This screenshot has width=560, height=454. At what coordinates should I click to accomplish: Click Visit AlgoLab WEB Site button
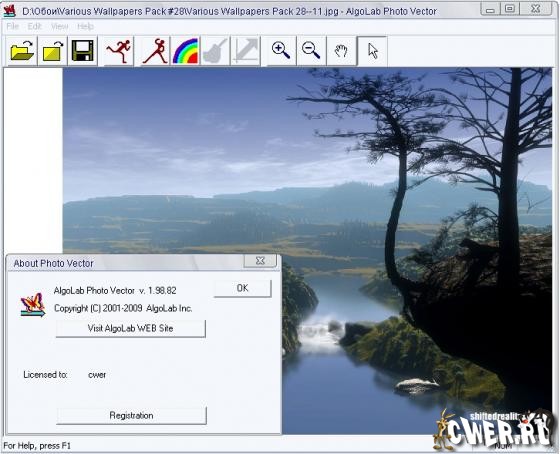[131, 328]
